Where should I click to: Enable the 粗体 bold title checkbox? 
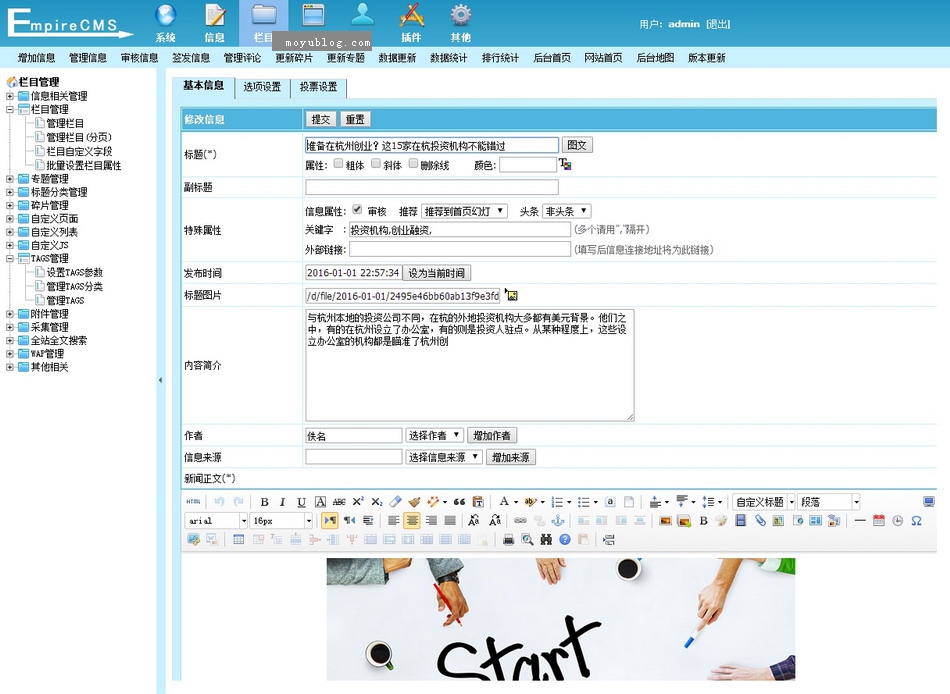[338, 164]
